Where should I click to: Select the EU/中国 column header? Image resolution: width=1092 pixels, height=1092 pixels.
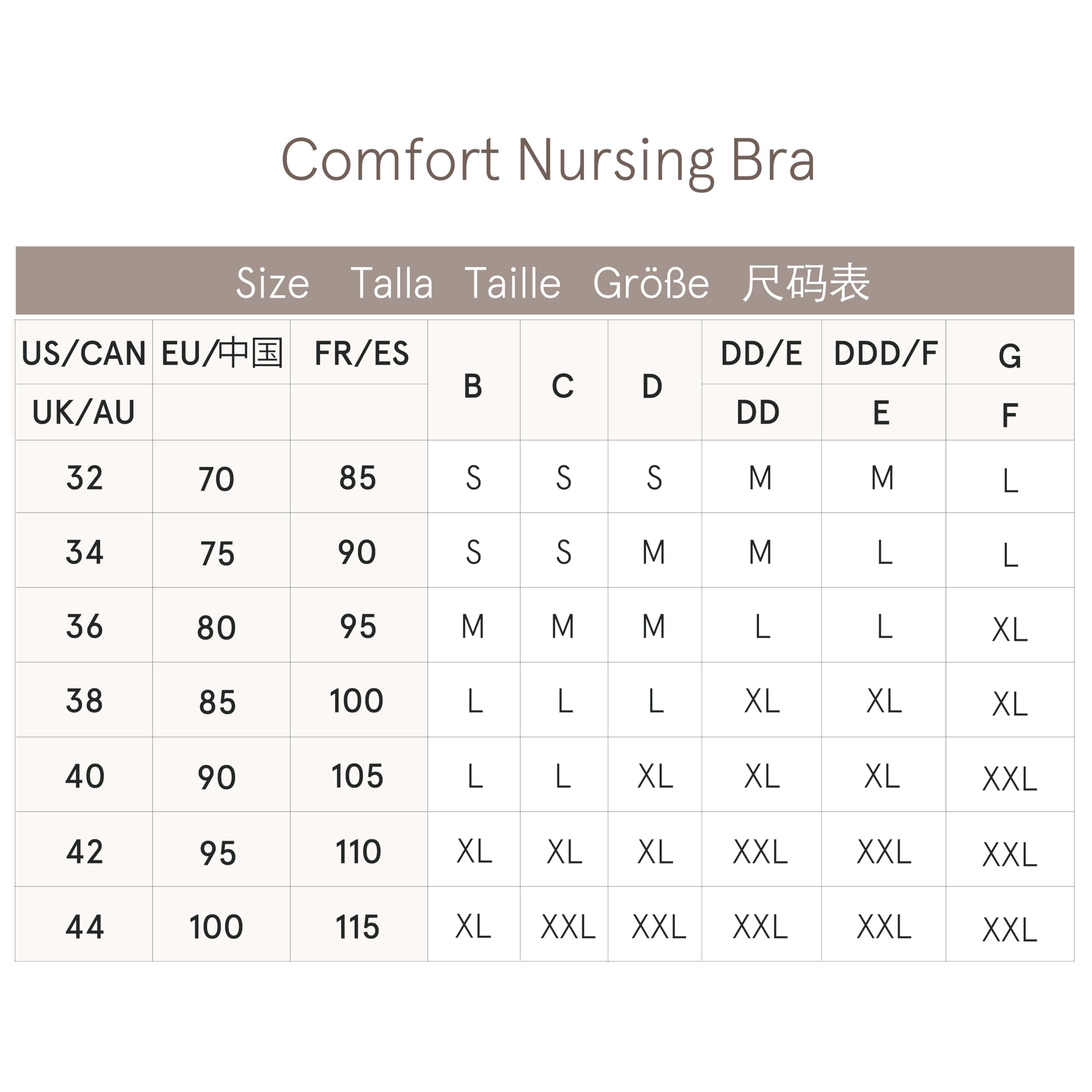(x=221, y=353)
